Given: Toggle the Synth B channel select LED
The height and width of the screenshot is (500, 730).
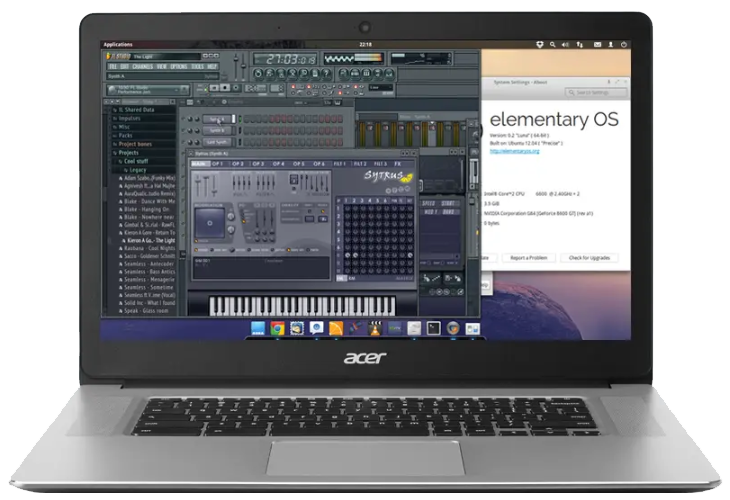Looking at the screenshot, I should 240,131.
